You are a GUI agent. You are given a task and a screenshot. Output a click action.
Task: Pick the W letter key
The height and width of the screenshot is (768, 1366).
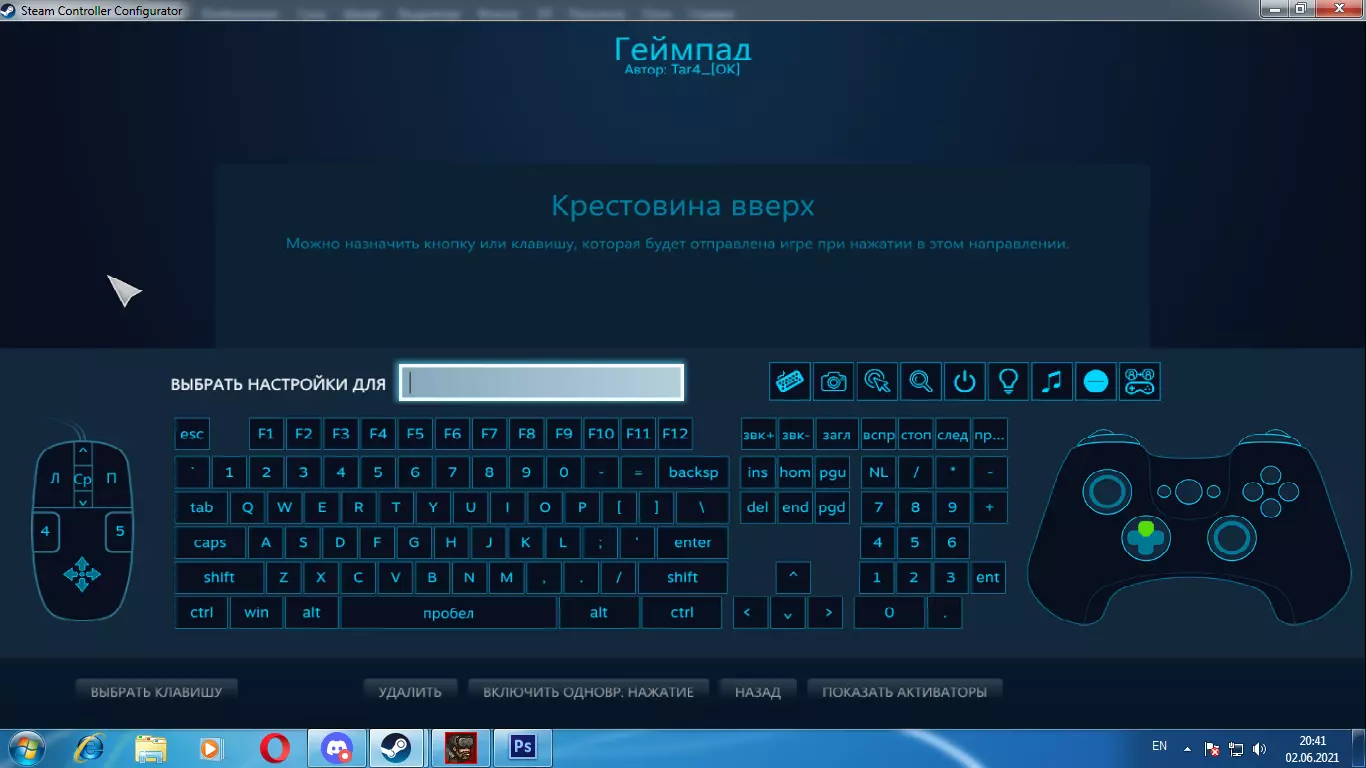point(285,507)
